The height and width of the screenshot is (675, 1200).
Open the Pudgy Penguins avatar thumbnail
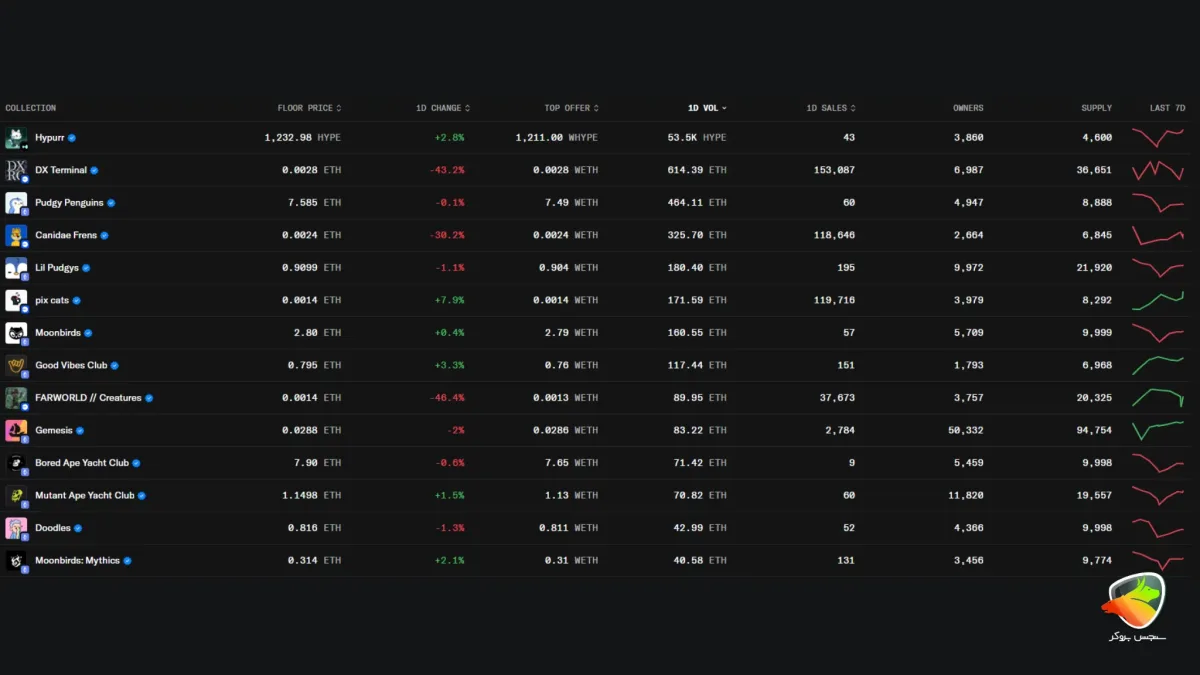[16, 203]
